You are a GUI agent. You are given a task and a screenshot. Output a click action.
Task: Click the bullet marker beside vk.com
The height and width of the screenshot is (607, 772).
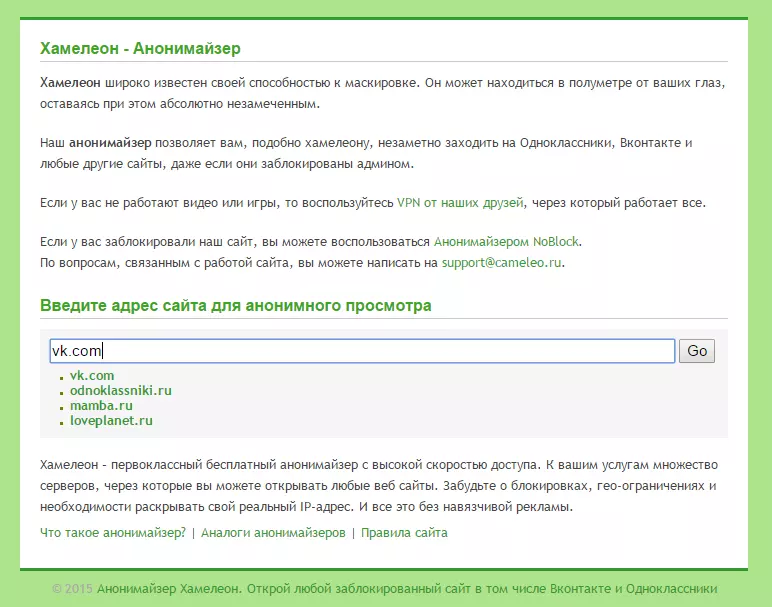point(62,378)
